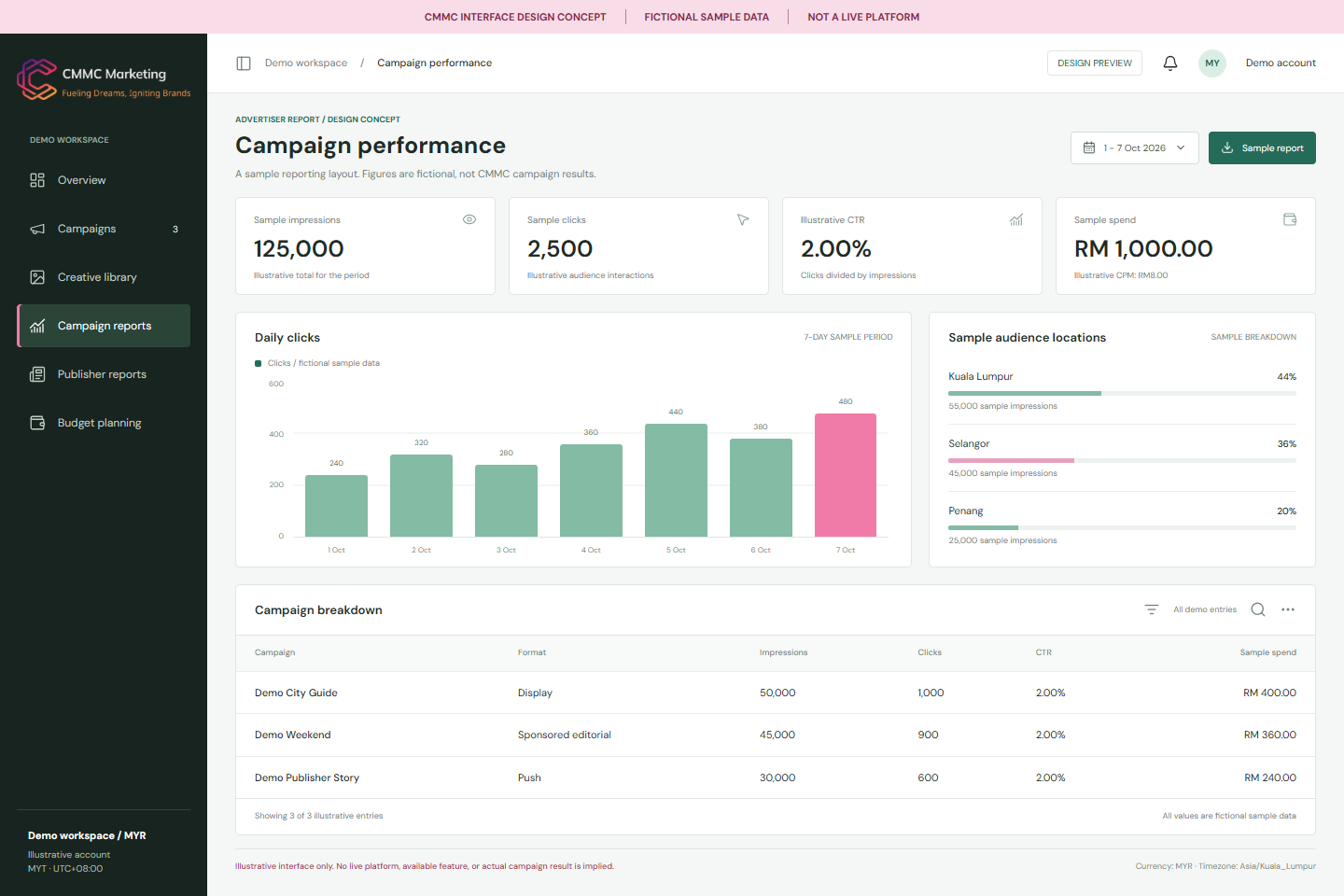Click the Overview grid icon in sidebar
Image resolution: width=1344 pixels, height=896 pixels.
37,180
